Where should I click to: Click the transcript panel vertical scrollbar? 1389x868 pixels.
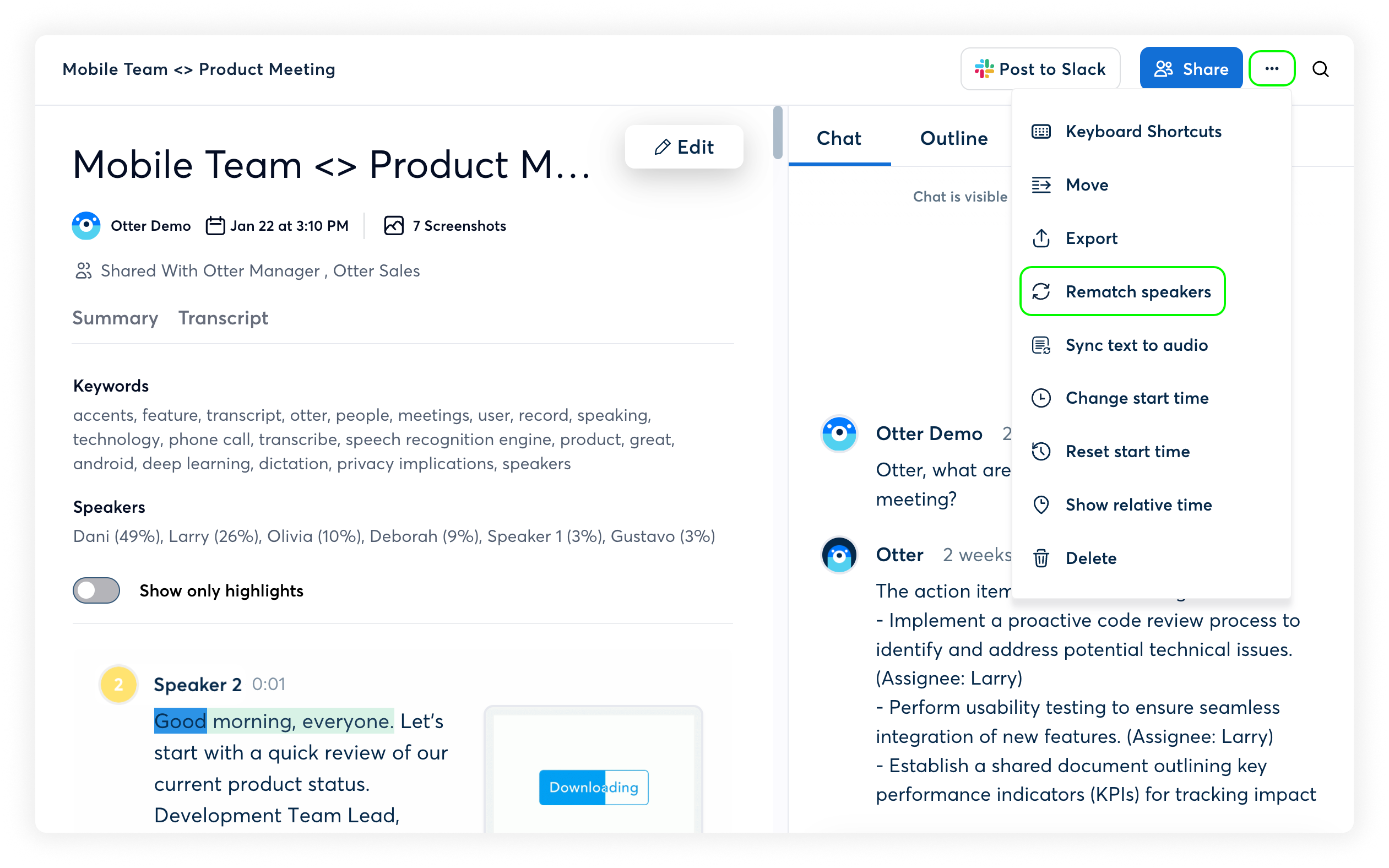point(778,133)
